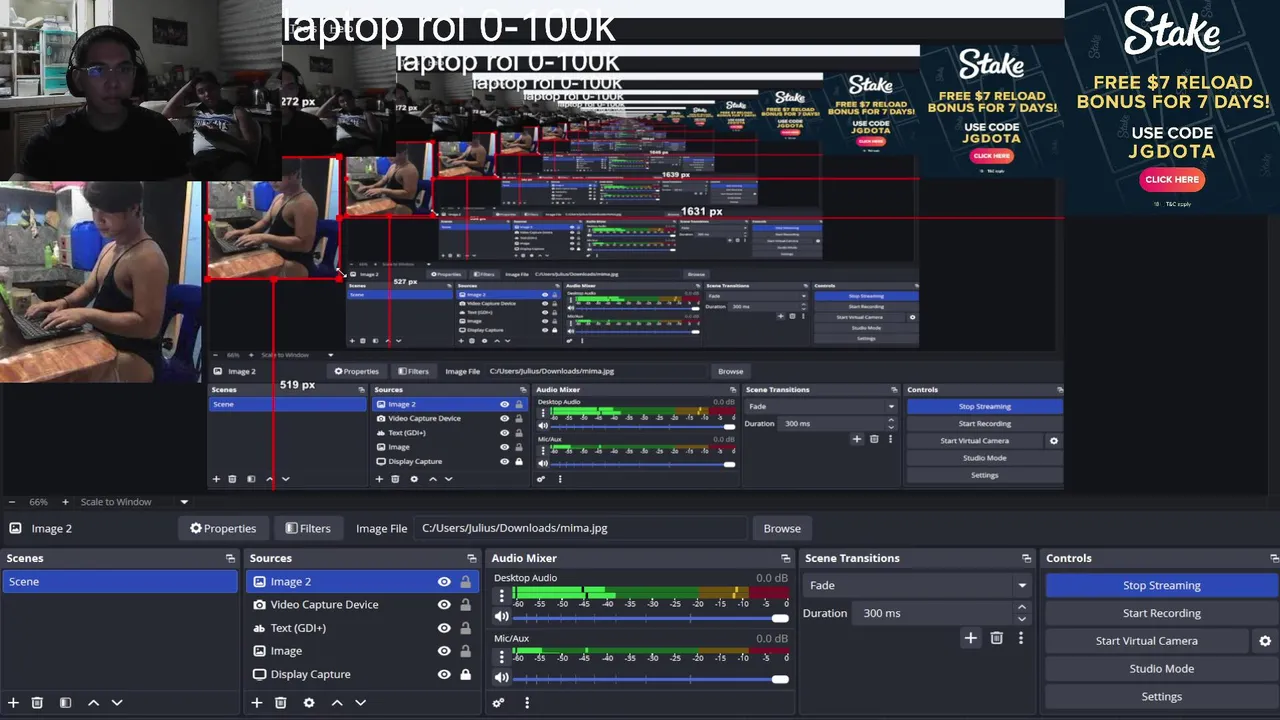Viewport: 1280px width, 720px height.
Task: Decrease transition duration with down arrow
Action: click(x=1021, y=619)
